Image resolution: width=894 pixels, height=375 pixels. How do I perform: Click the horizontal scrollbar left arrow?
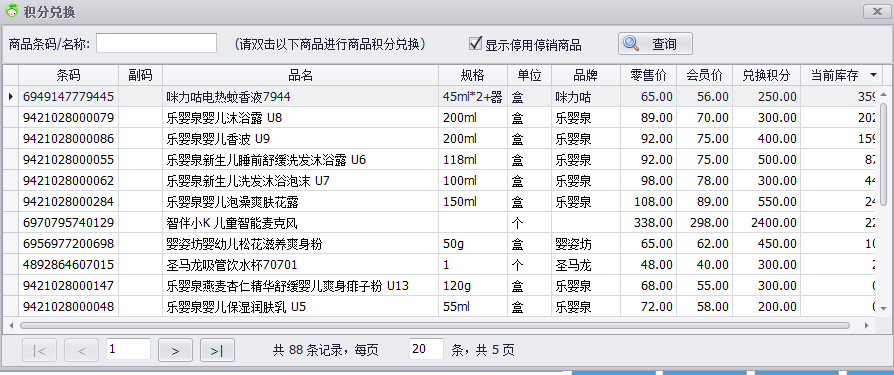click(11, 325)
